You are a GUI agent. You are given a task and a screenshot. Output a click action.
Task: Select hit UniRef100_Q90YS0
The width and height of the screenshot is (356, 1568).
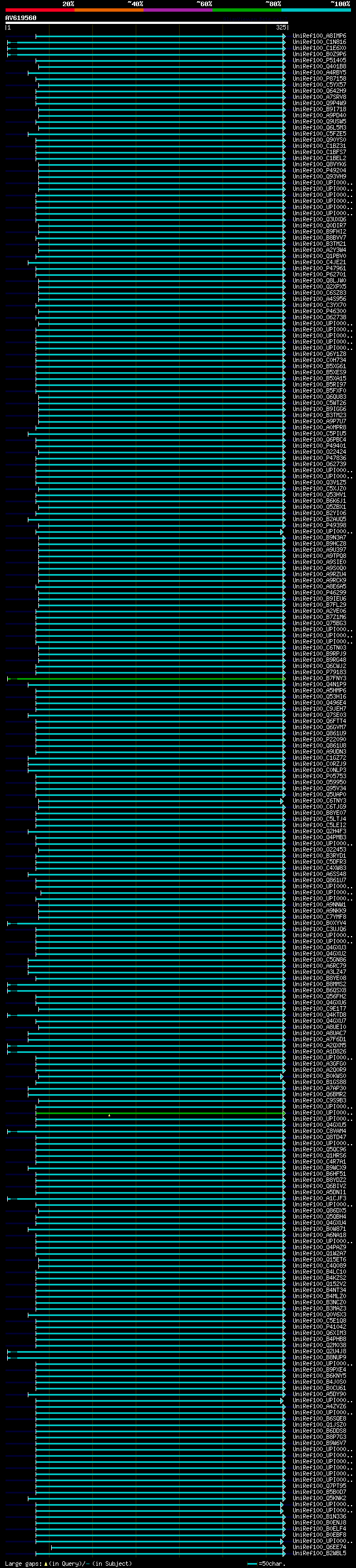point(319,140)
